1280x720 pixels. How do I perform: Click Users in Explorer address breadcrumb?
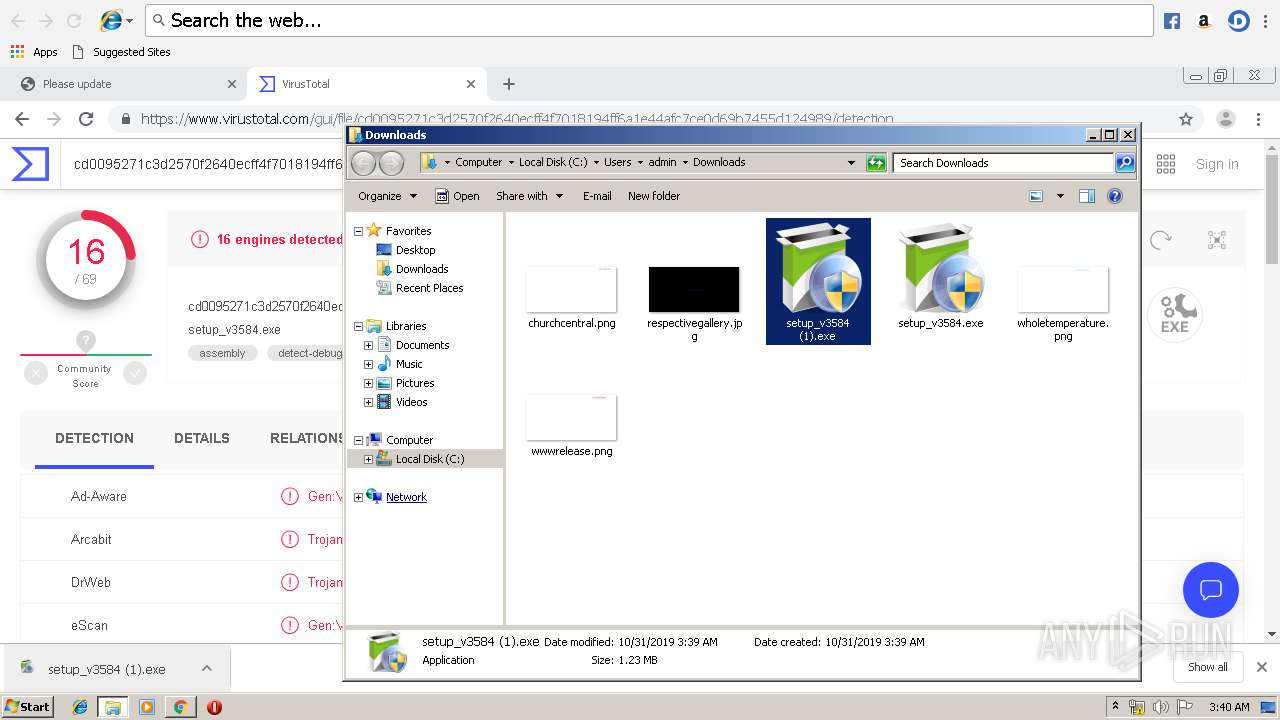[618, 162]
